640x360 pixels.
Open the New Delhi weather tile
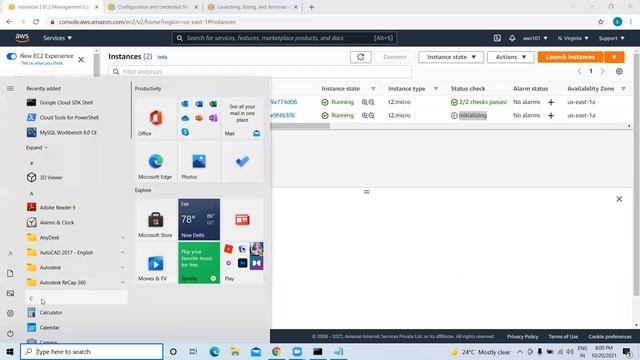coord(199,220)
